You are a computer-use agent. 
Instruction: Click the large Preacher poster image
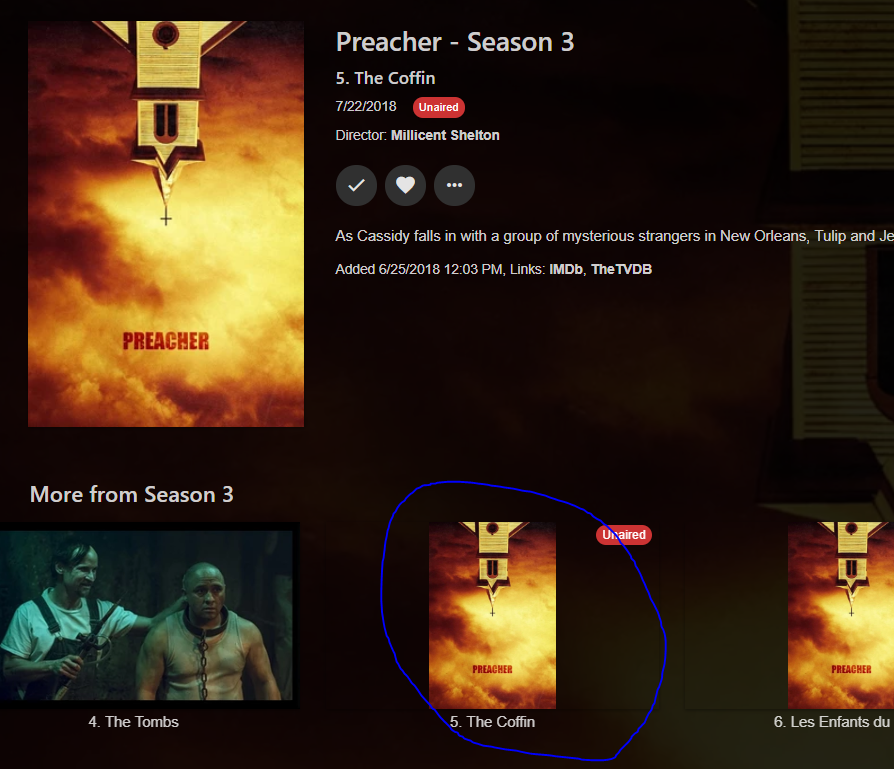[166, 224]
